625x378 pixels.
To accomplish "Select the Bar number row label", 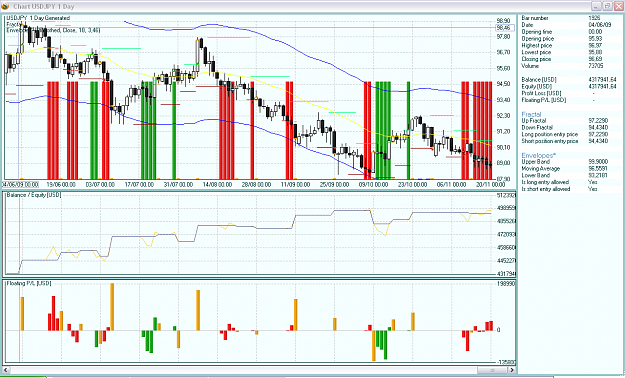I will pos(535,18).
